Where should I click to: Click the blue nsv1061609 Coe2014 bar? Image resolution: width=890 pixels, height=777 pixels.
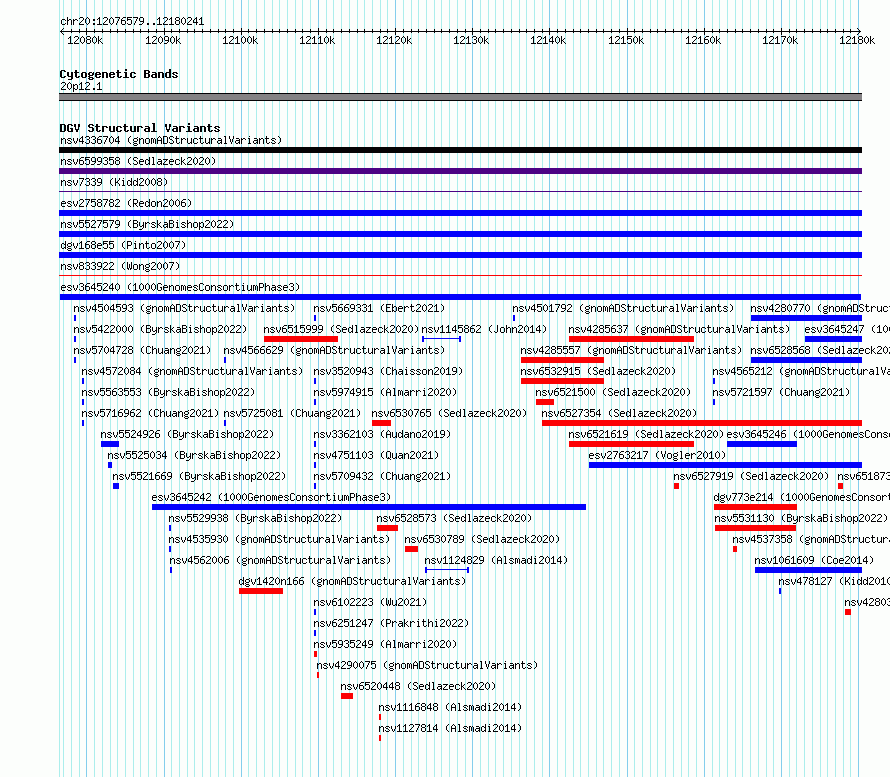tap(808, 570)
